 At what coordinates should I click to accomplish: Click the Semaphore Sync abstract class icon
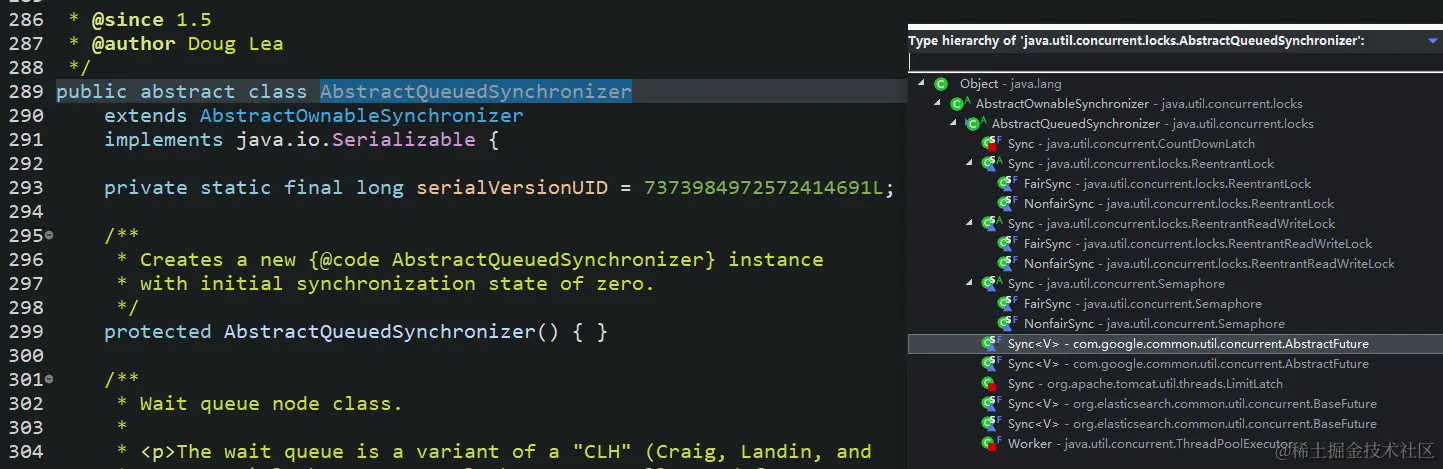point(991,284)
